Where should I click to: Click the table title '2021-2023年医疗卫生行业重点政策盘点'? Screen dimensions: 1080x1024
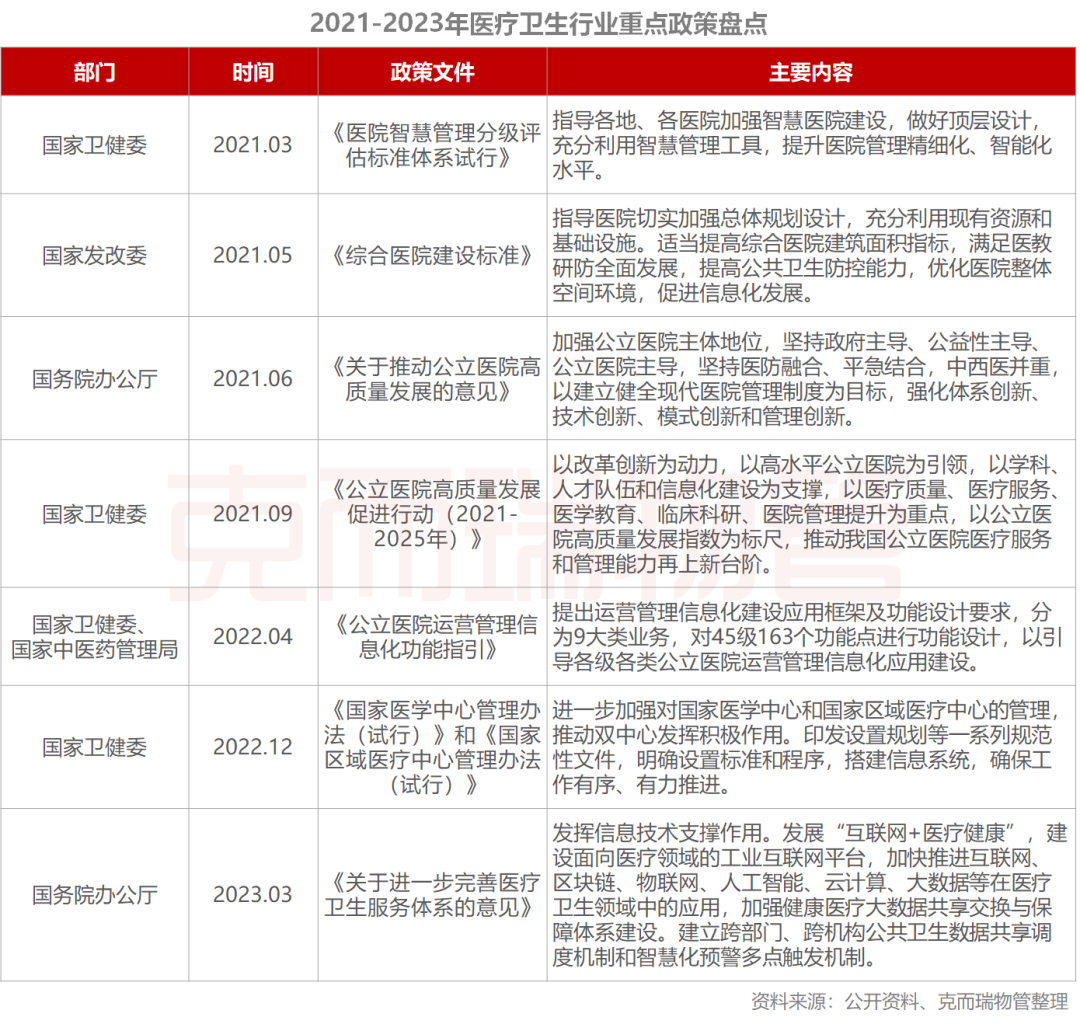click(x=538, y=23)
